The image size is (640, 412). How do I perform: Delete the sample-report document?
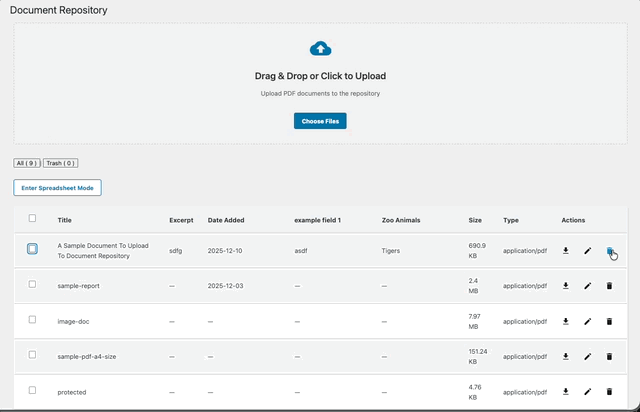tap(609, 286)
